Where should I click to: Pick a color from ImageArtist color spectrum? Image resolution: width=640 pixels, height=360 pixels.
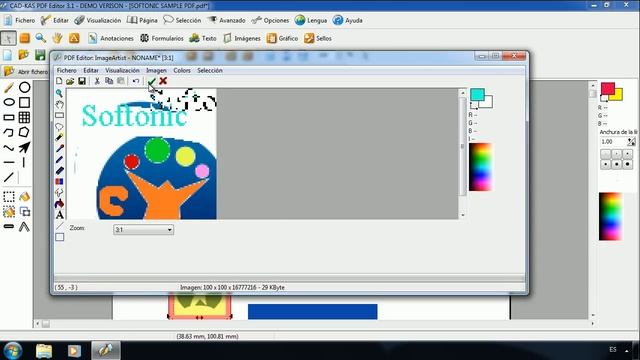click(x=480, y=167)
